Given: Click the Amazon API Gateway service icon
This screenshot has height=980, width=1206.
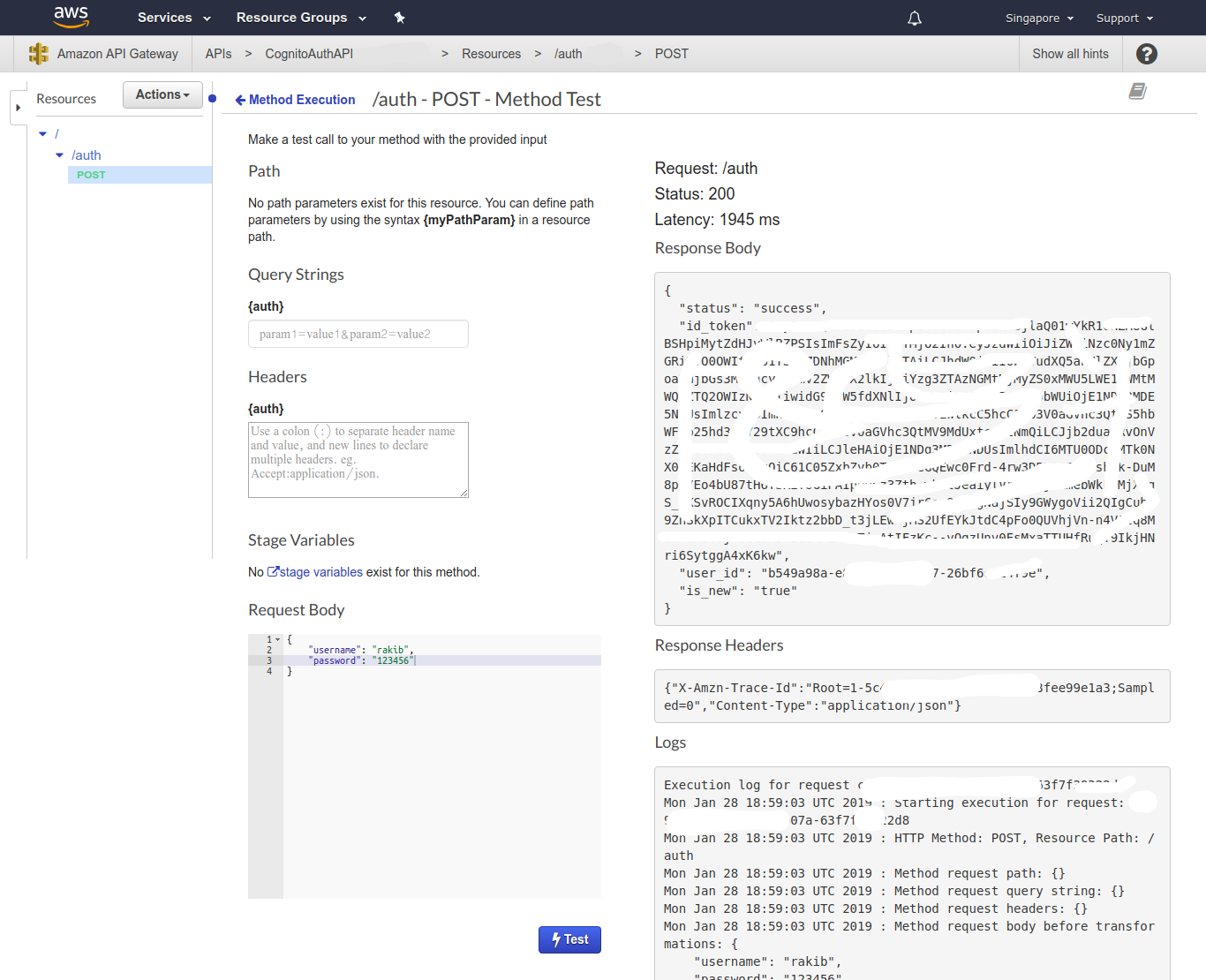Looking at the screenshot, I should [x=39, y=54].
